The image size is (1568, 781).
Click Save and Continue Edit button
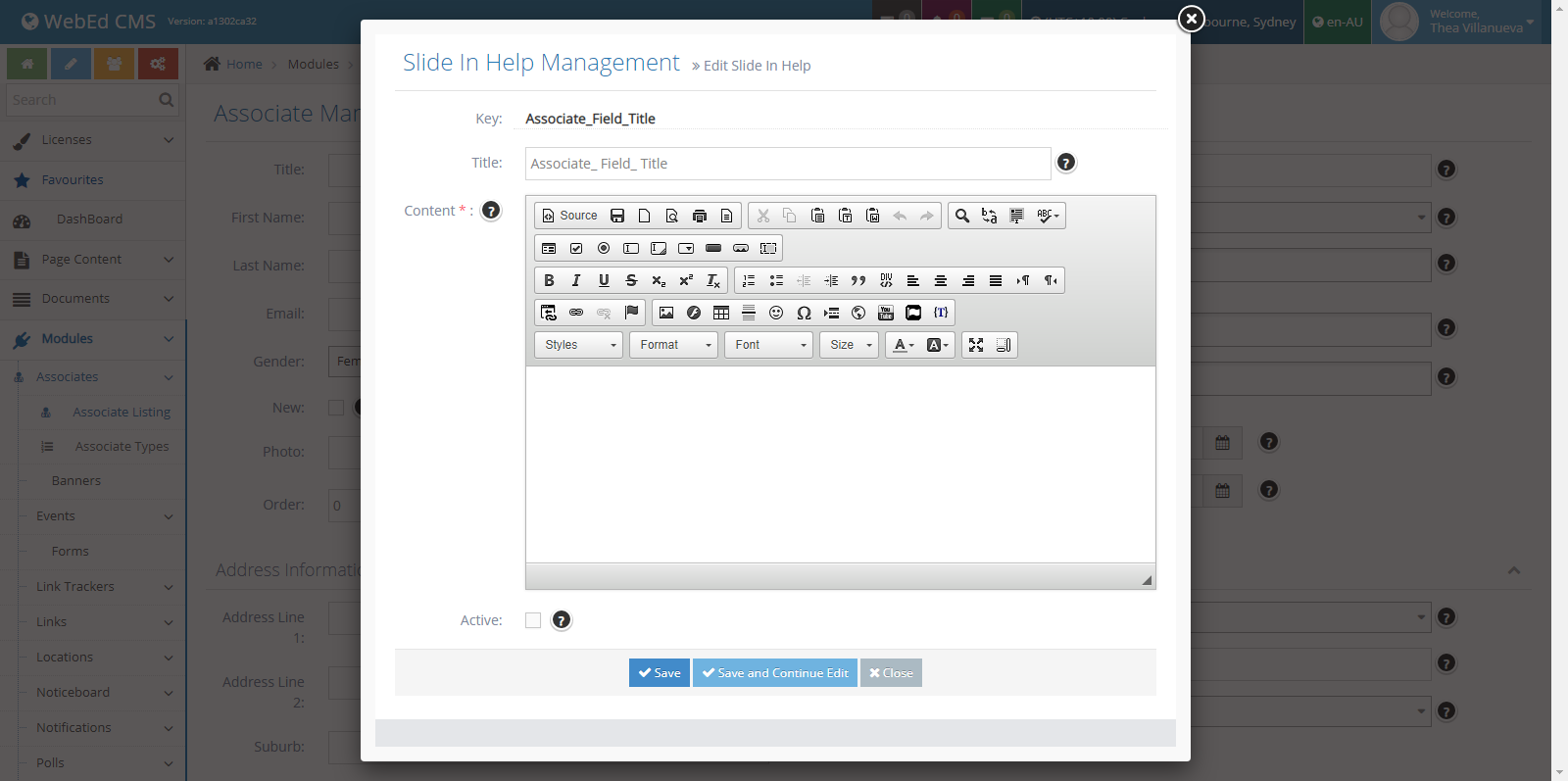coord(775,673)
